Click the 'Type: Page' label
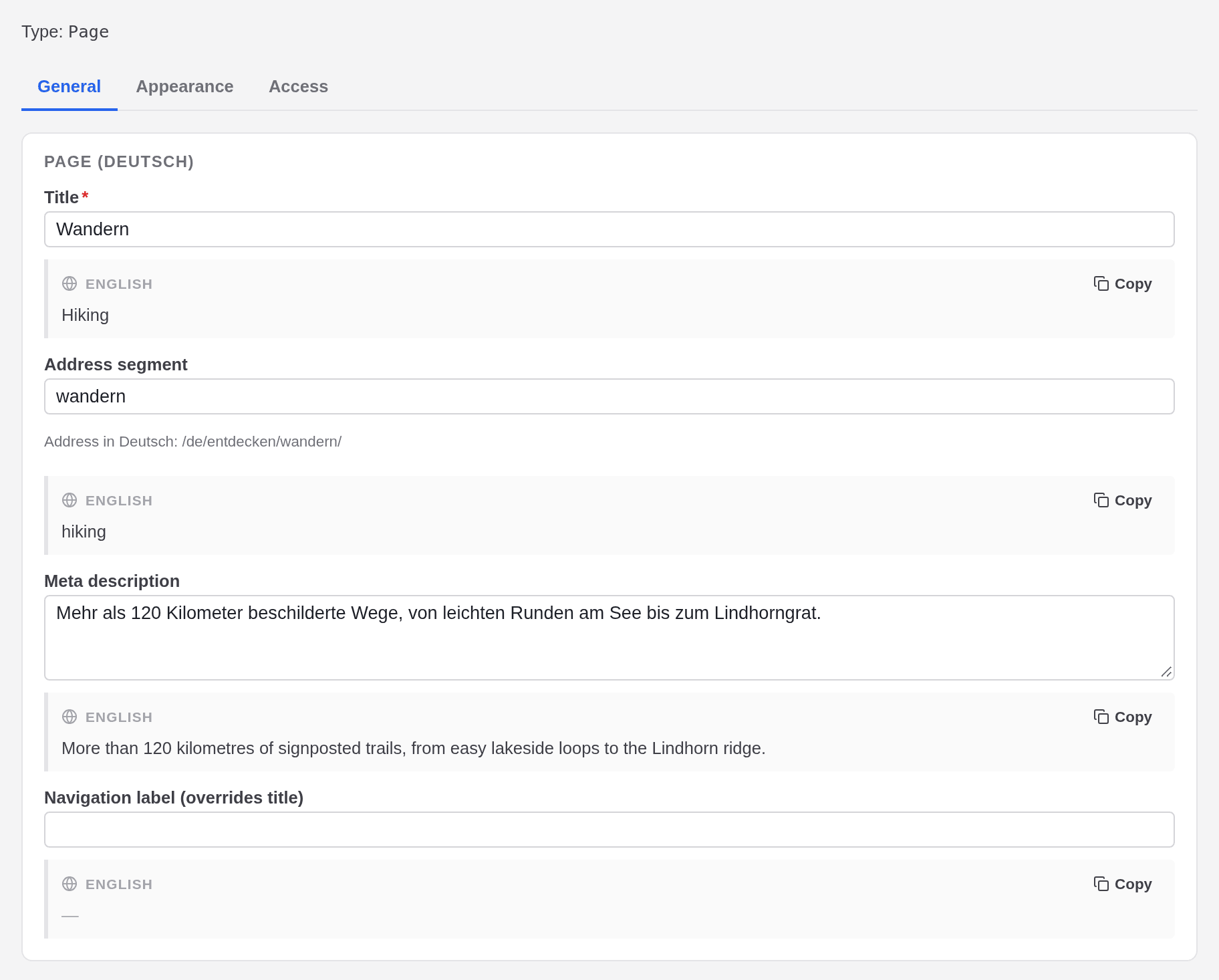 click(65, 31)
